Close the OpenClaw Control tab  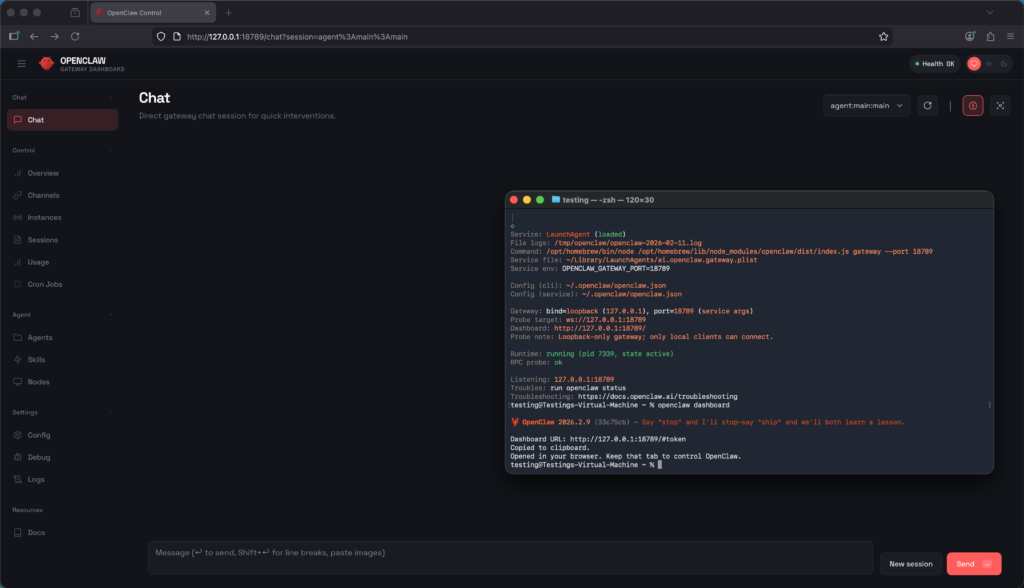(207, 12)
